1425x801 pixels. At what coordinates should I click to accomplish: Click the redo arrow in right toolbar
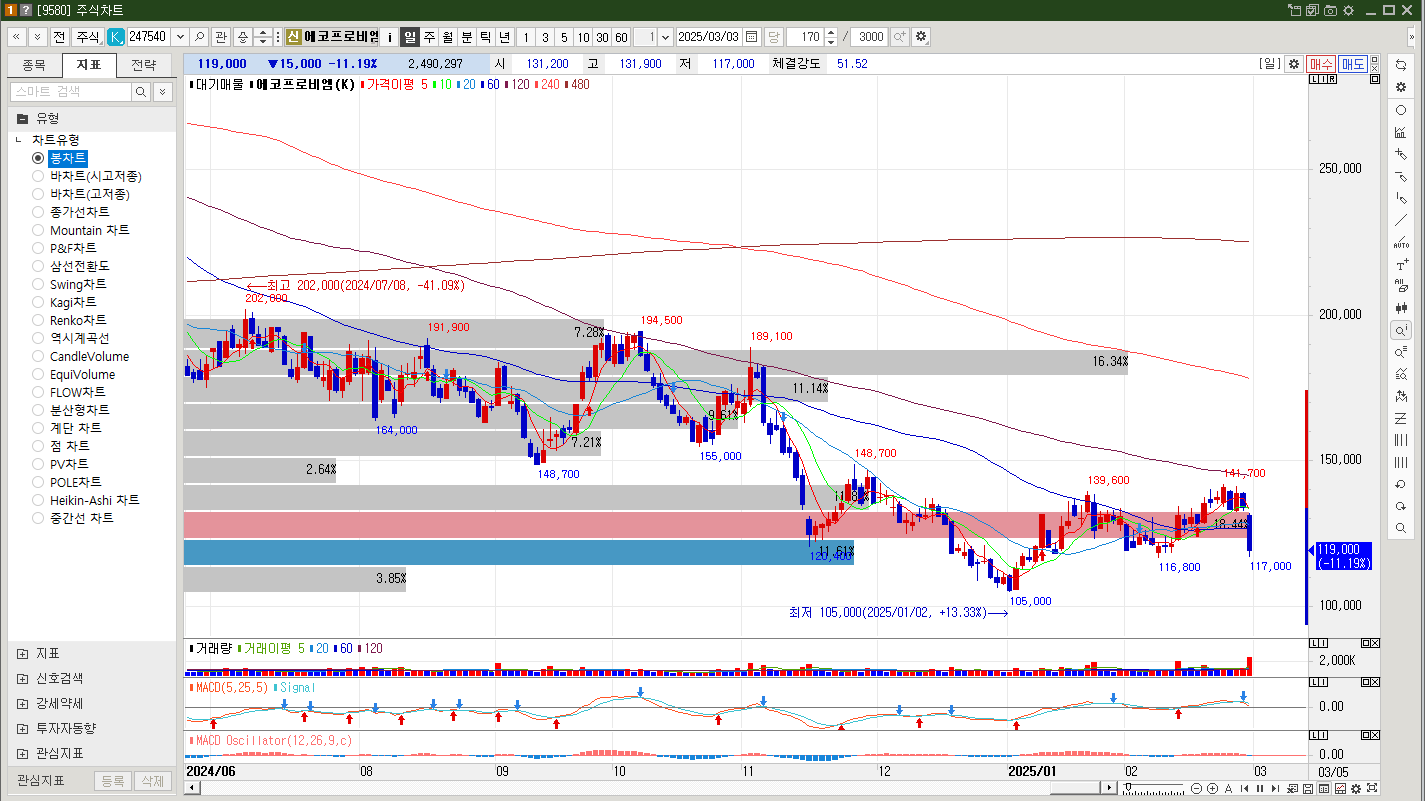(1401, 506)
